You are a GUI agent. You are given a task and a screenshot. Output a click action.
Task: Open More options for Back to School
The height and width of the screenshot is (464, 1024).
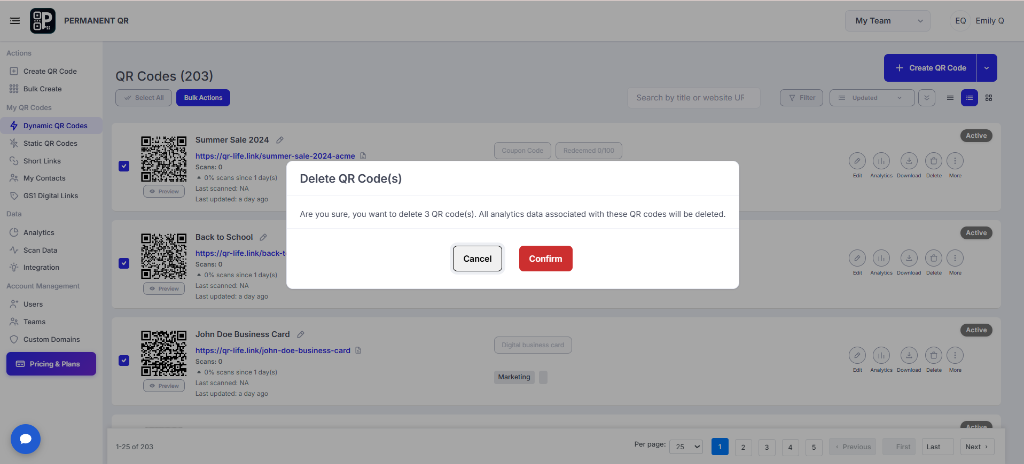tap(955, 257)
